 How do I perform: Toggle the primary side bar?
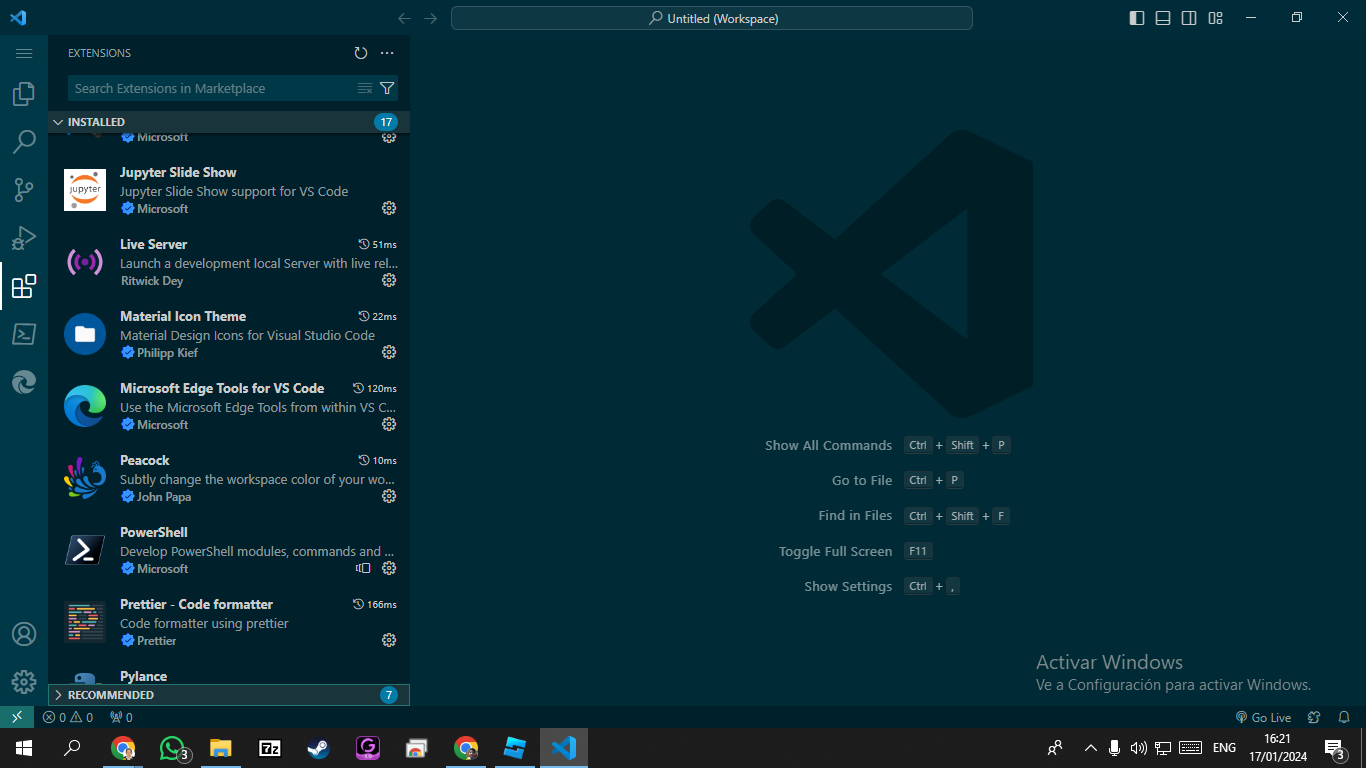click(x=1137, y=18)
